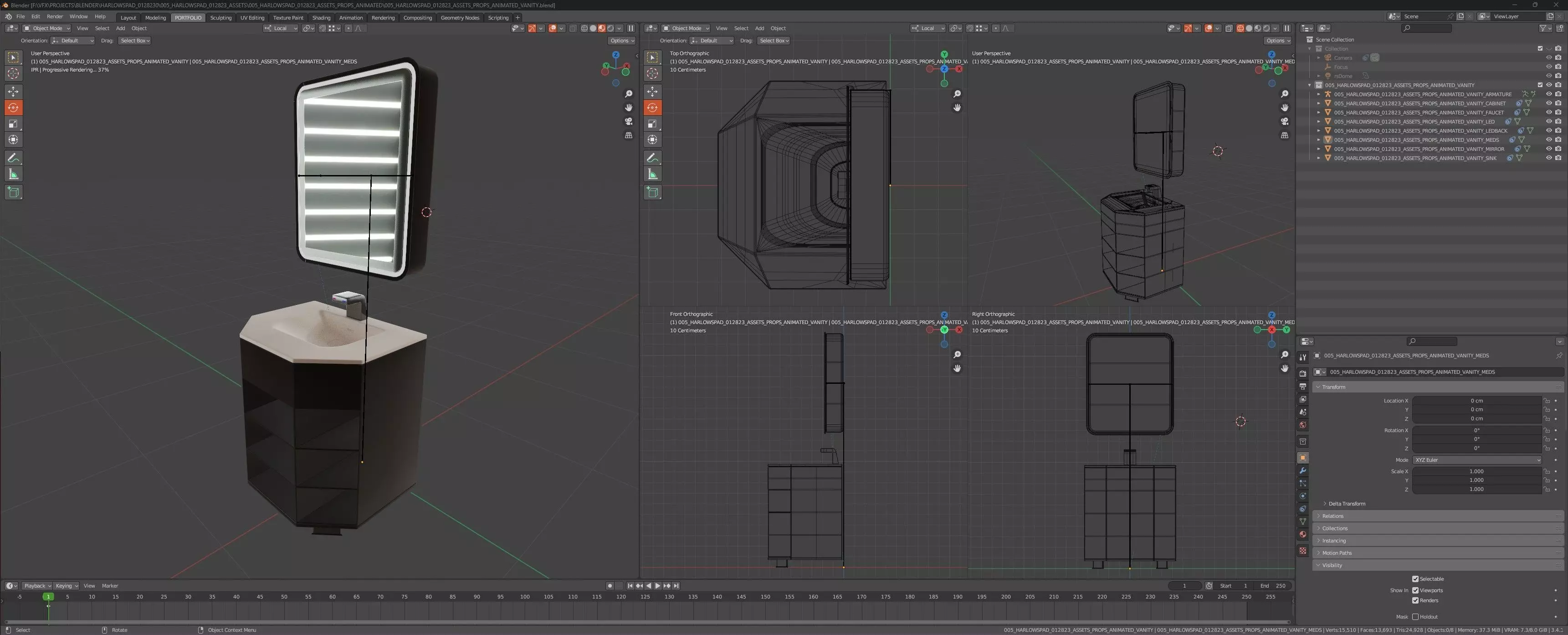
Task: Expand VANITY_CABINET item in outliner
Action: click(1318, 103)
